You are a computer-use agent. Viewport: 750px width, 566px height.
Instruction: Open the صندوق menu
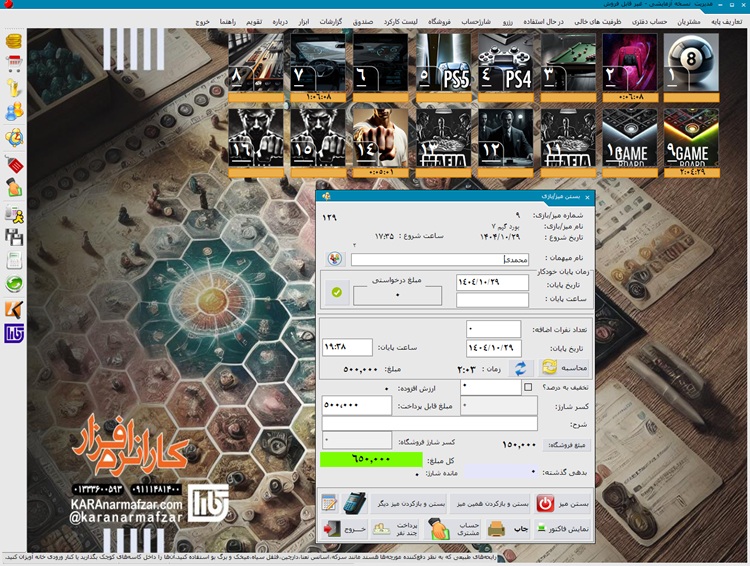tap(363, 22)
